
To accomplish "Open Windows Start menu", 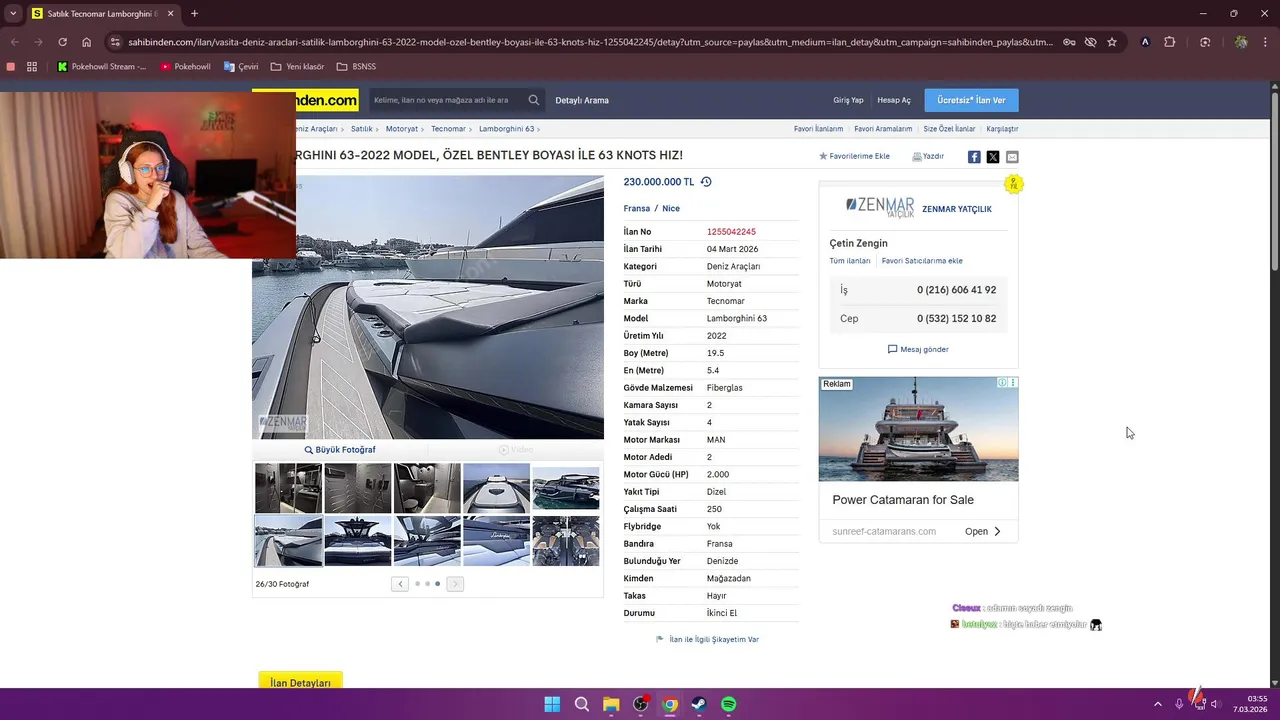I will [552, 704].
